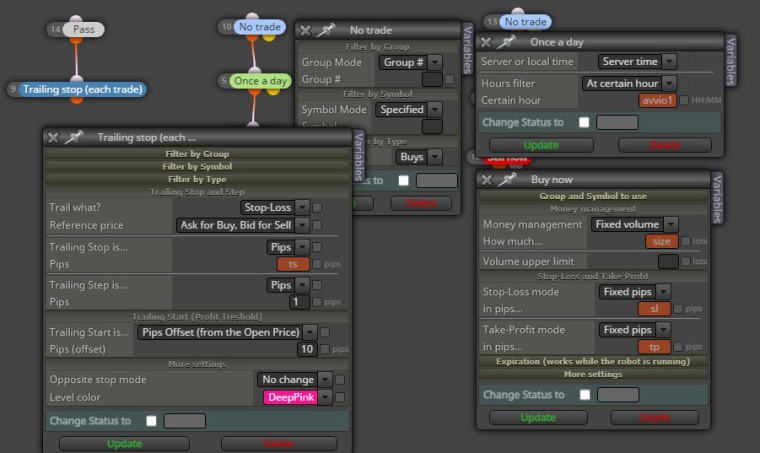Toggle checkbox beside How much size lots

[686, 241]
